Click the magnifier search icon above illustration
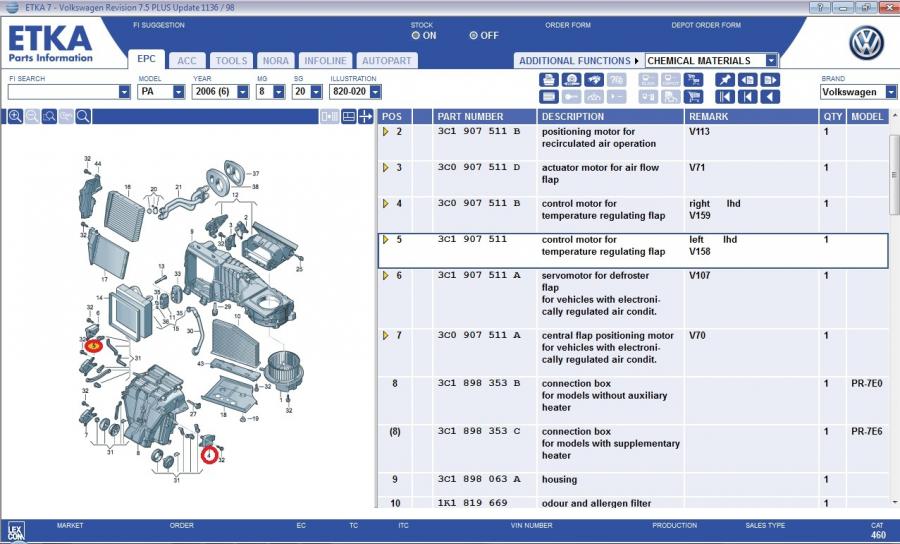 click(83, 117)
